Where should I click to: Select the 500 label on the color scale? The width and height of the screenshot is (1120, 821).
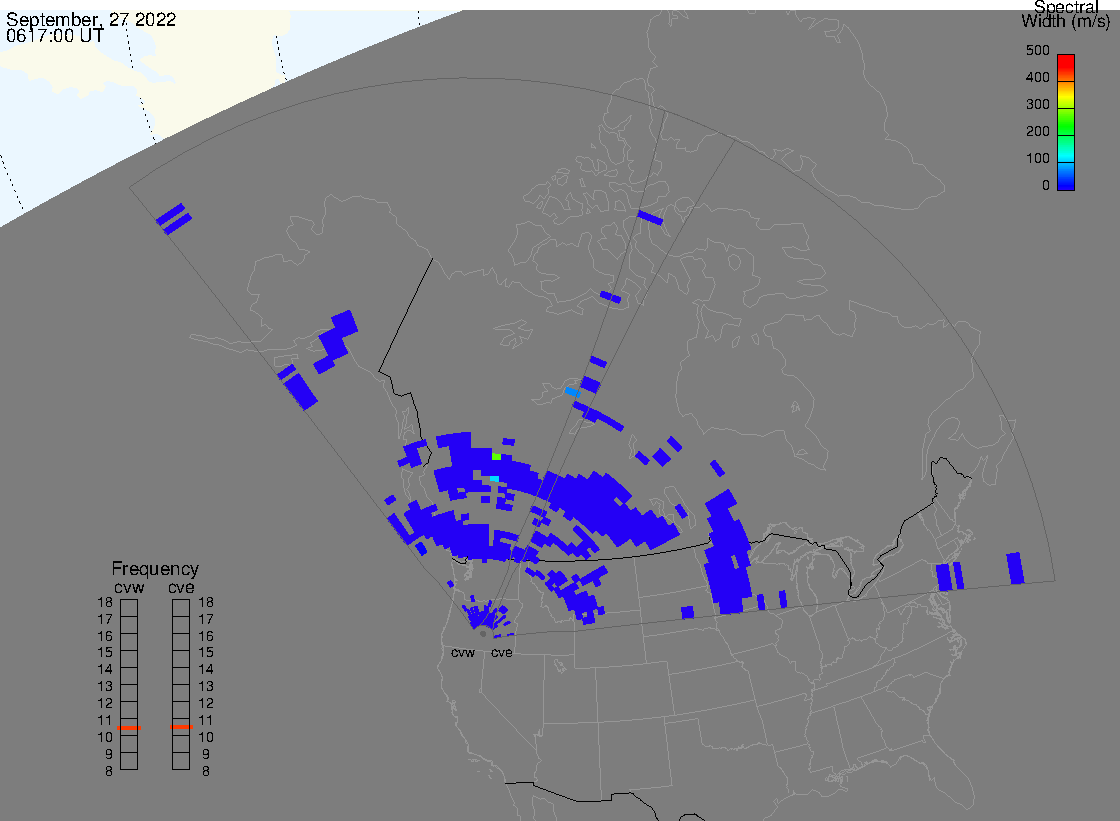[x=1037, y=51]
